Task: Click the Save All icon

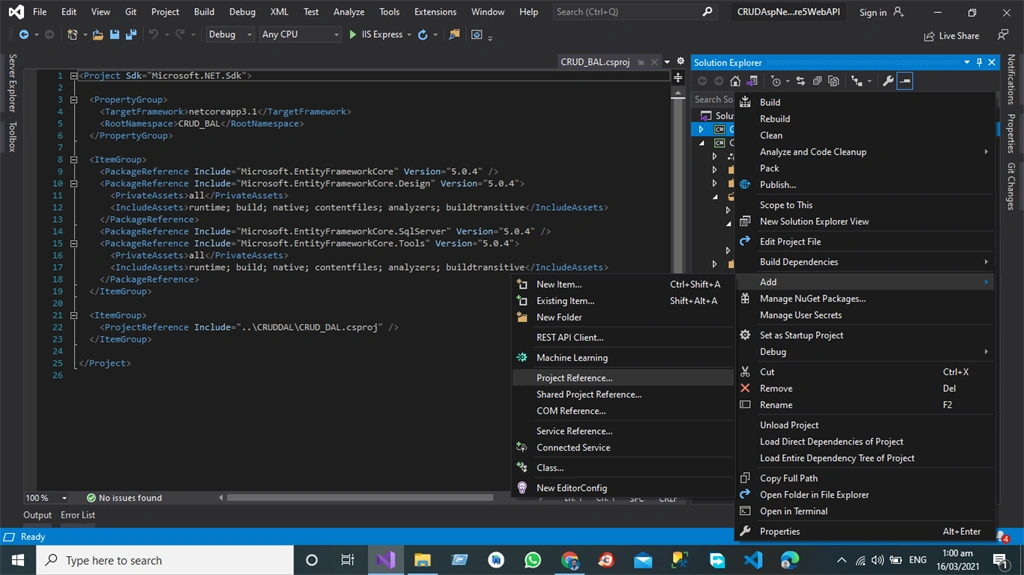Action: (131, 35)
